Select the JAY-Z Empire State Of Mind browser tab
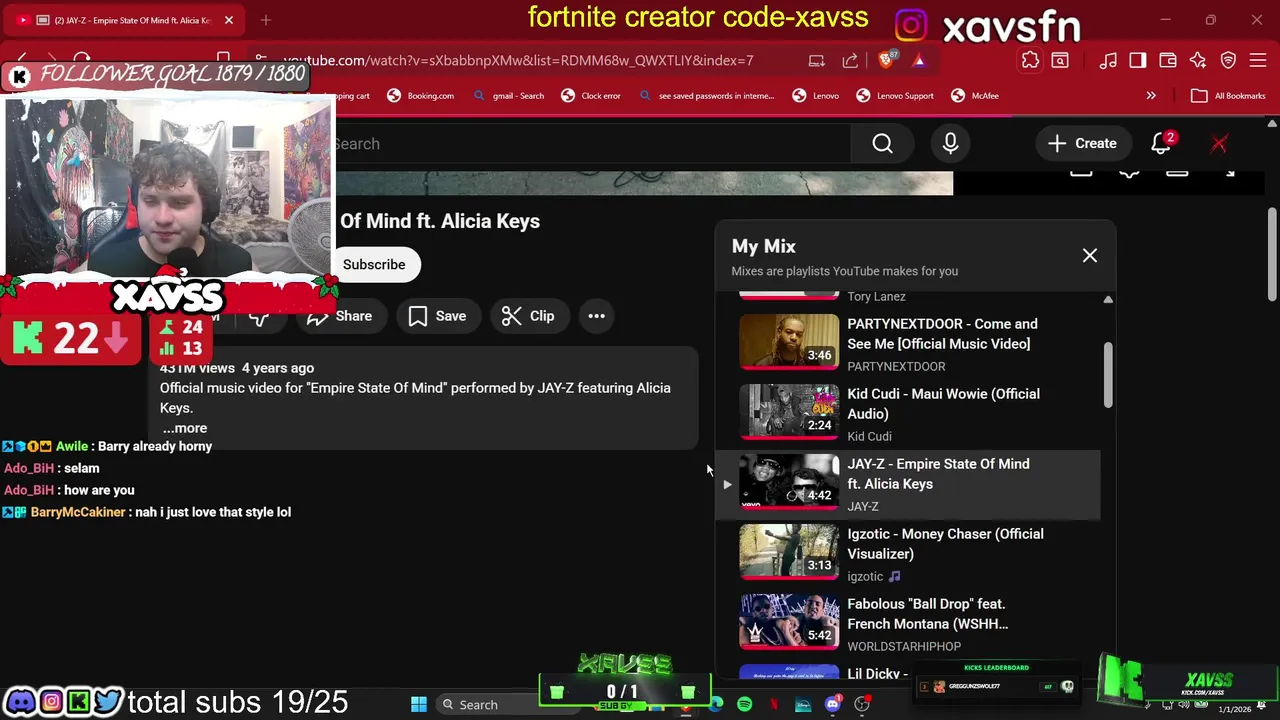1280x720 pixels. [124, 20]
